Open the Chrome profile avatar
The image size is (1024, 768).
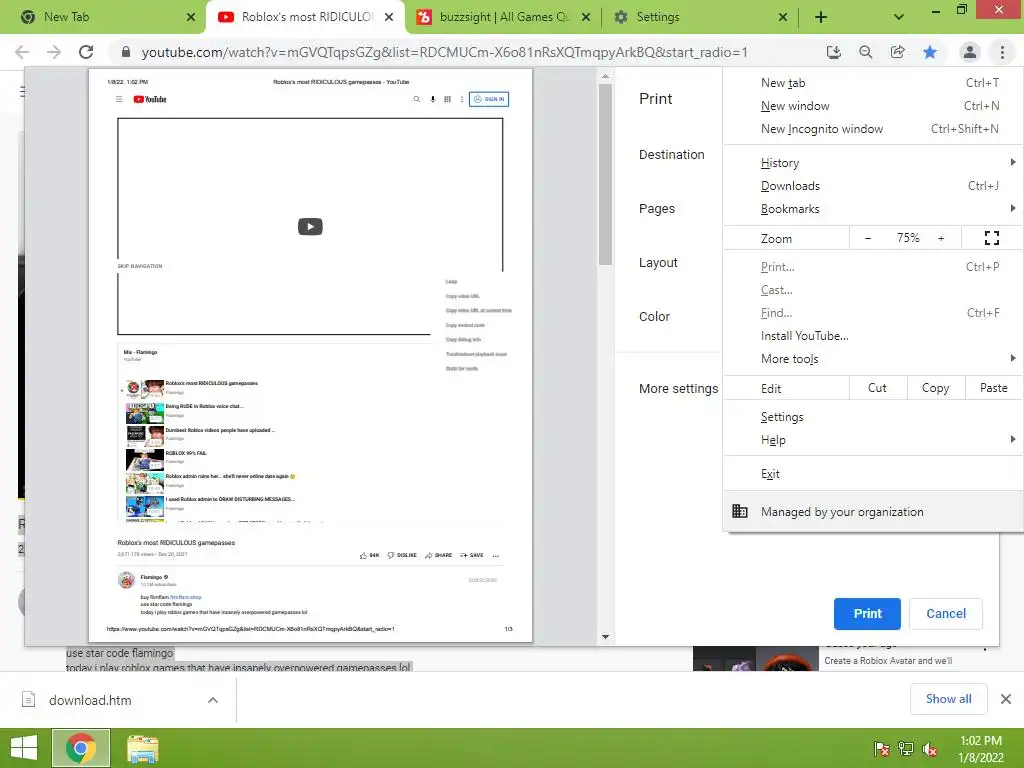(x=970, y=52)
